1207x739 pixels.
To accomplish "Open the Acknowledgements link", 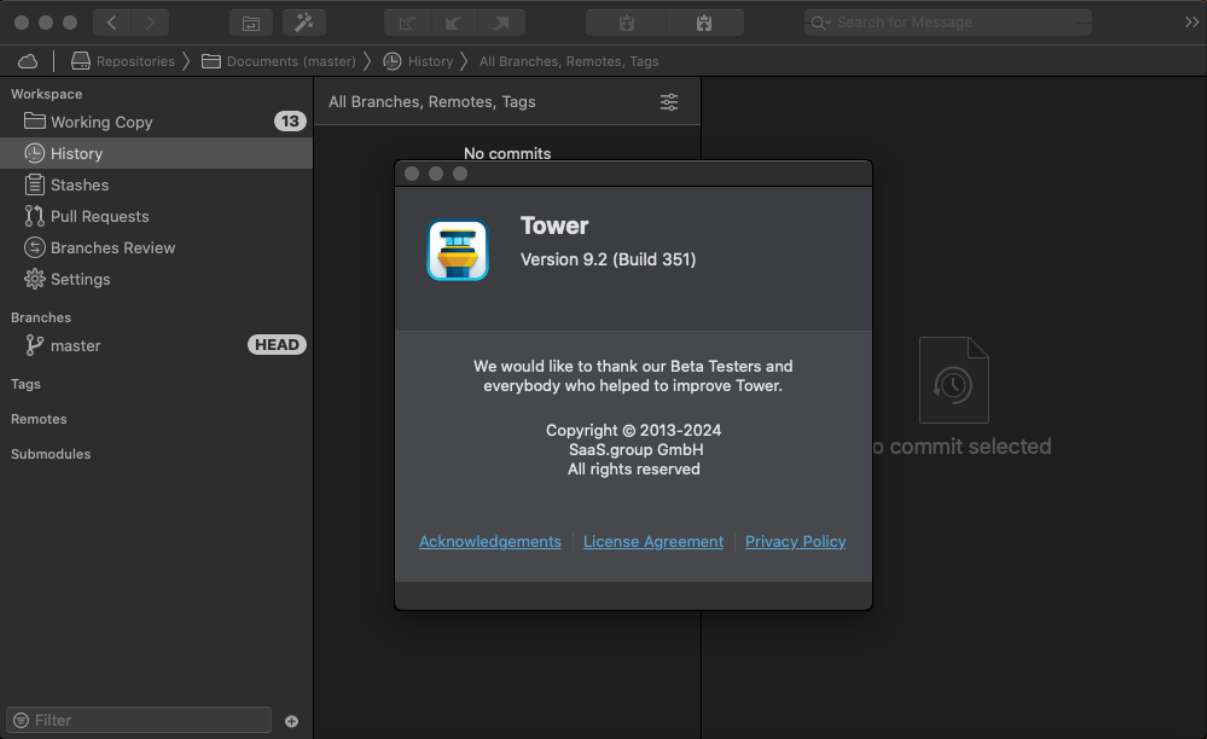I will click(490, 542).
